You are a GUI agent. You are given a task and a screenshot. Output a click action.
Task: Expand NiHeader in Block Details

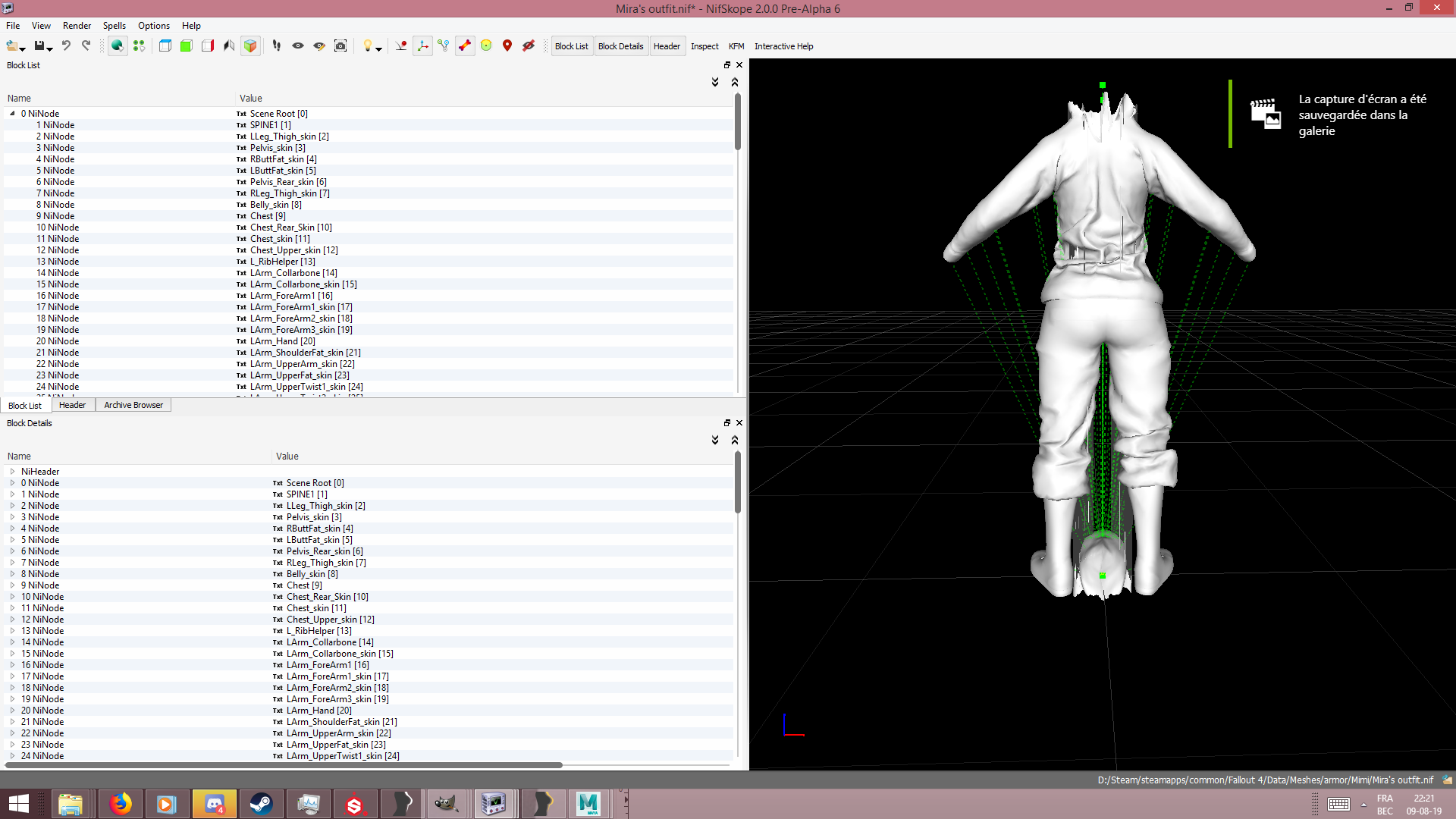12,472
